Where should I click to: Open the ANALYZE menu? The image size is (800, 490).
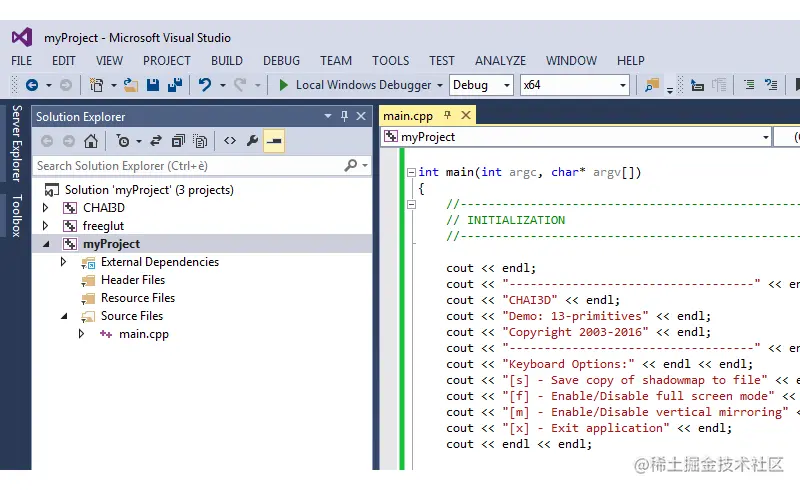pos(501,61)
